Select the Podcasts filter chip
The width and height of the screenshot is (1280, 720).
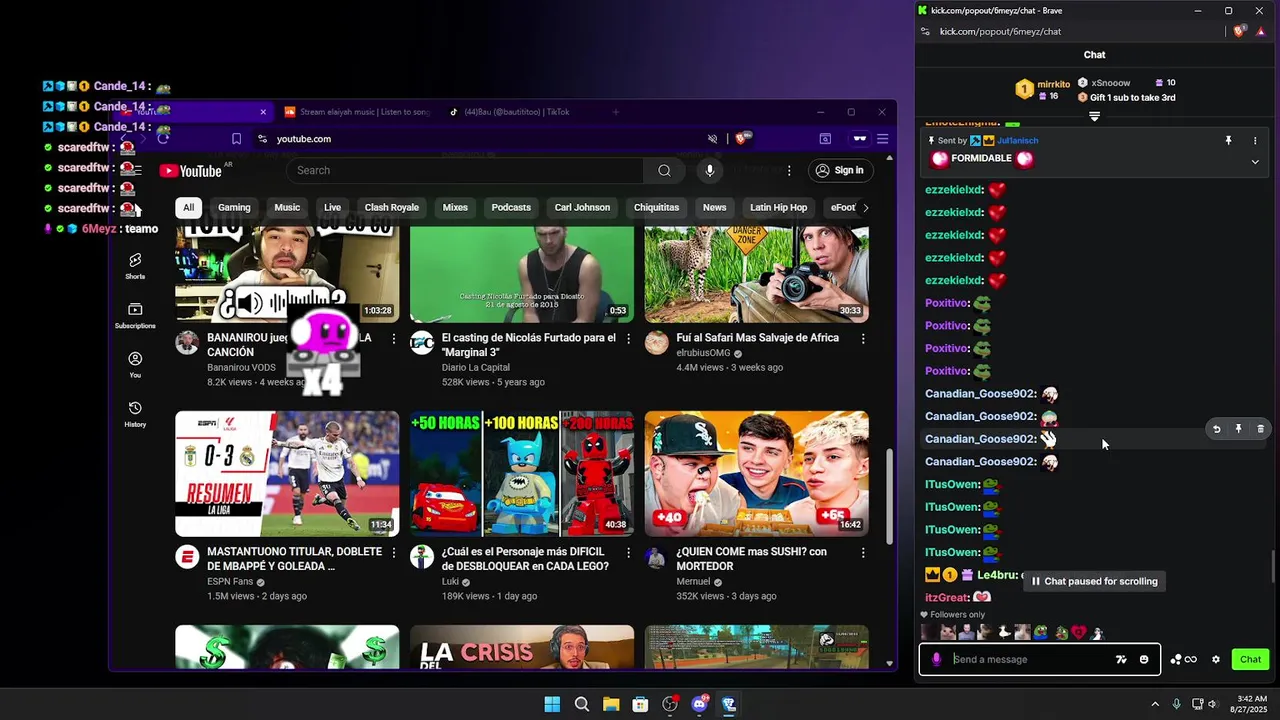click(x=511, y=207)
